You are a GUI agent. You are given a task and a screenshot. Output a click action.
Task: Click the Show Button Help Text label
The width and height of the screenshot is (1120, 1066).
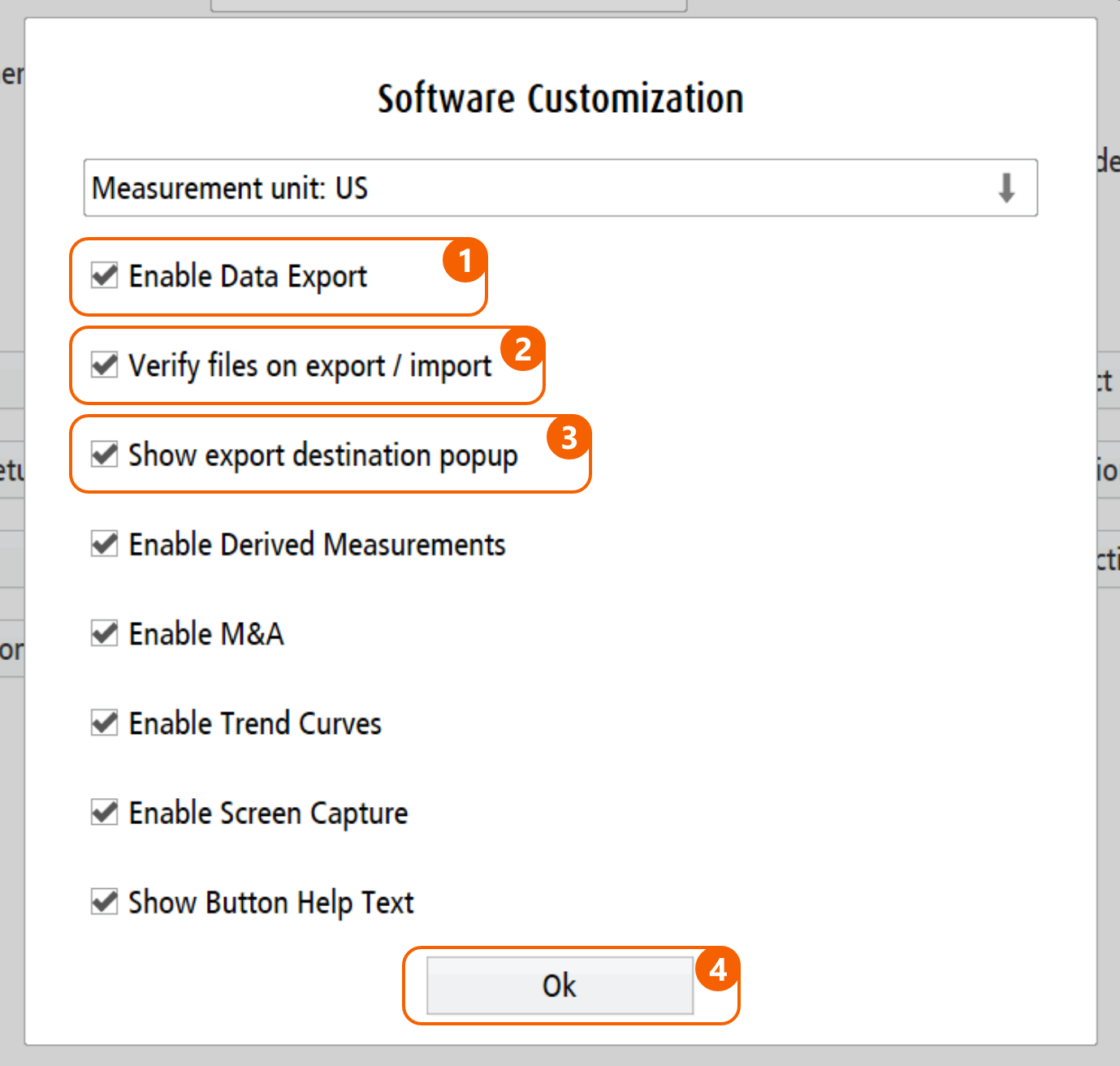point(271,903)
